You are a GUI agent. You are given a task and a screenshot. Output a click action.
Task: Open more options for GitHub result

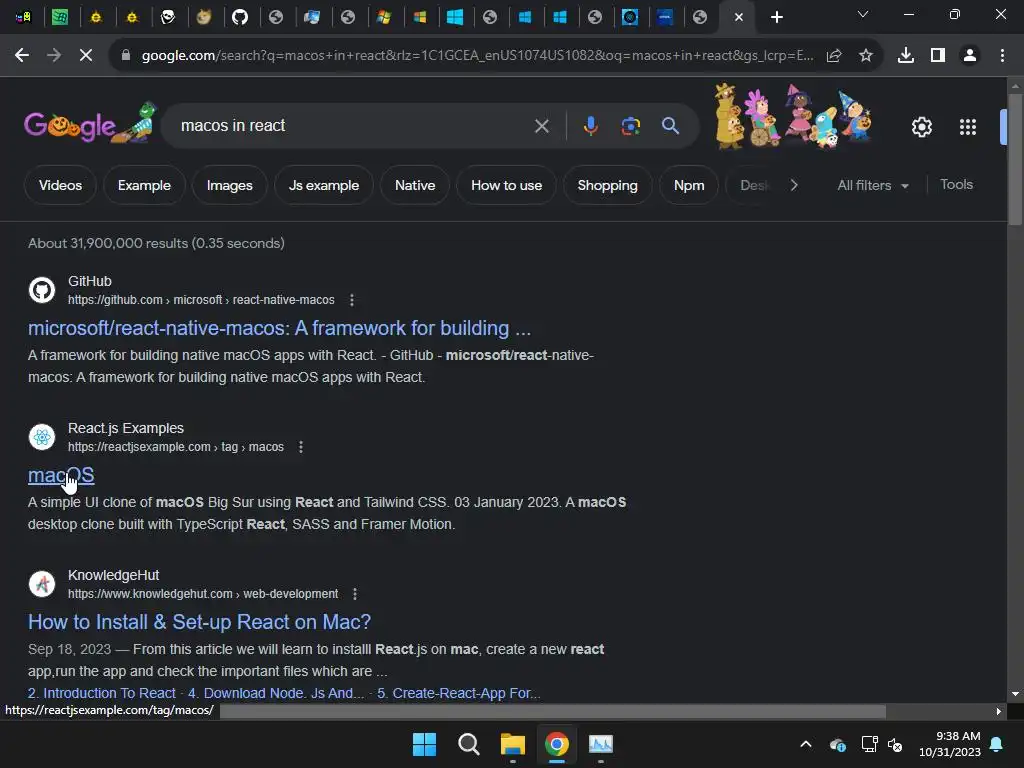[352, 300]
